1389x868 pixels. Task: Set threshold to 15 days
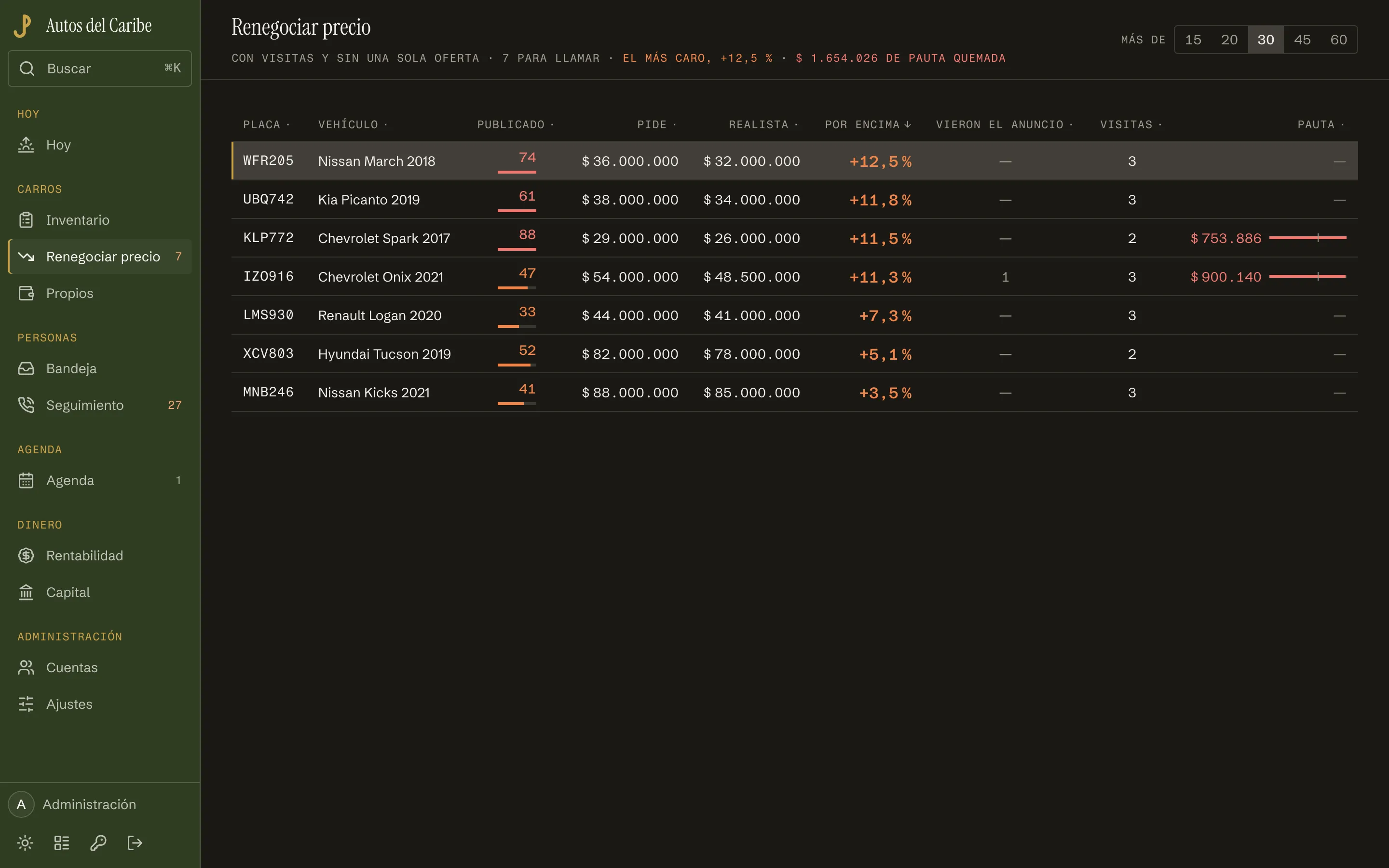1193,40
